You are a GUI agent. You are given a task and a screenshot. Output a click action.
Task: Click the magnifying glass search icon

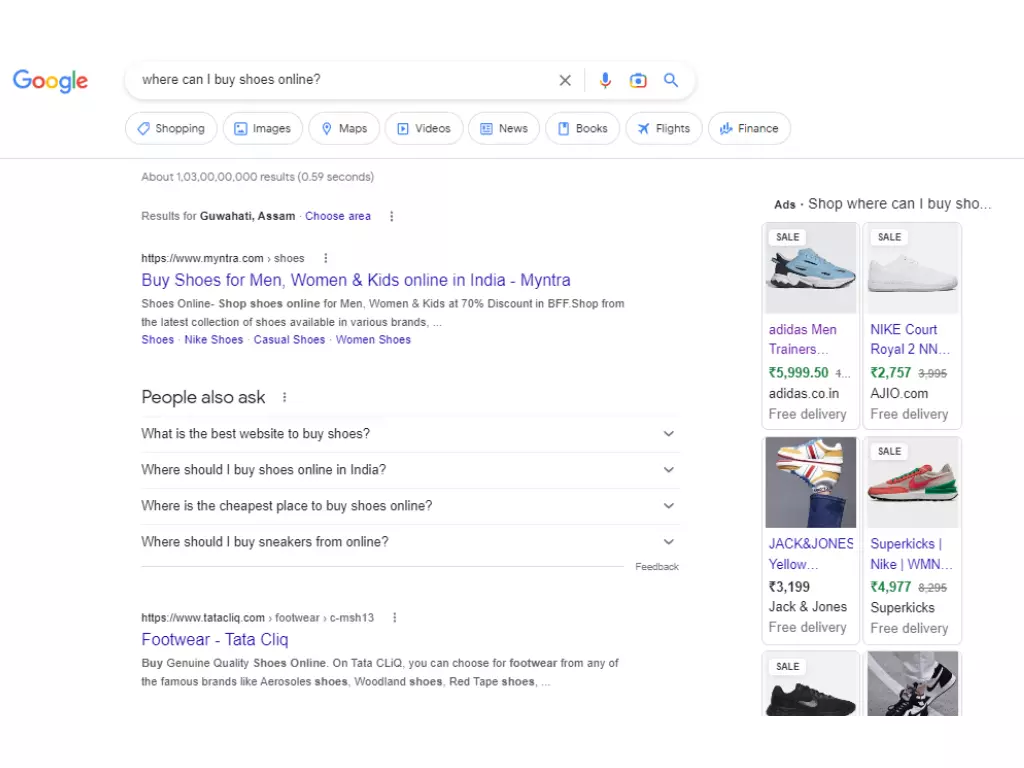(671, 80)
